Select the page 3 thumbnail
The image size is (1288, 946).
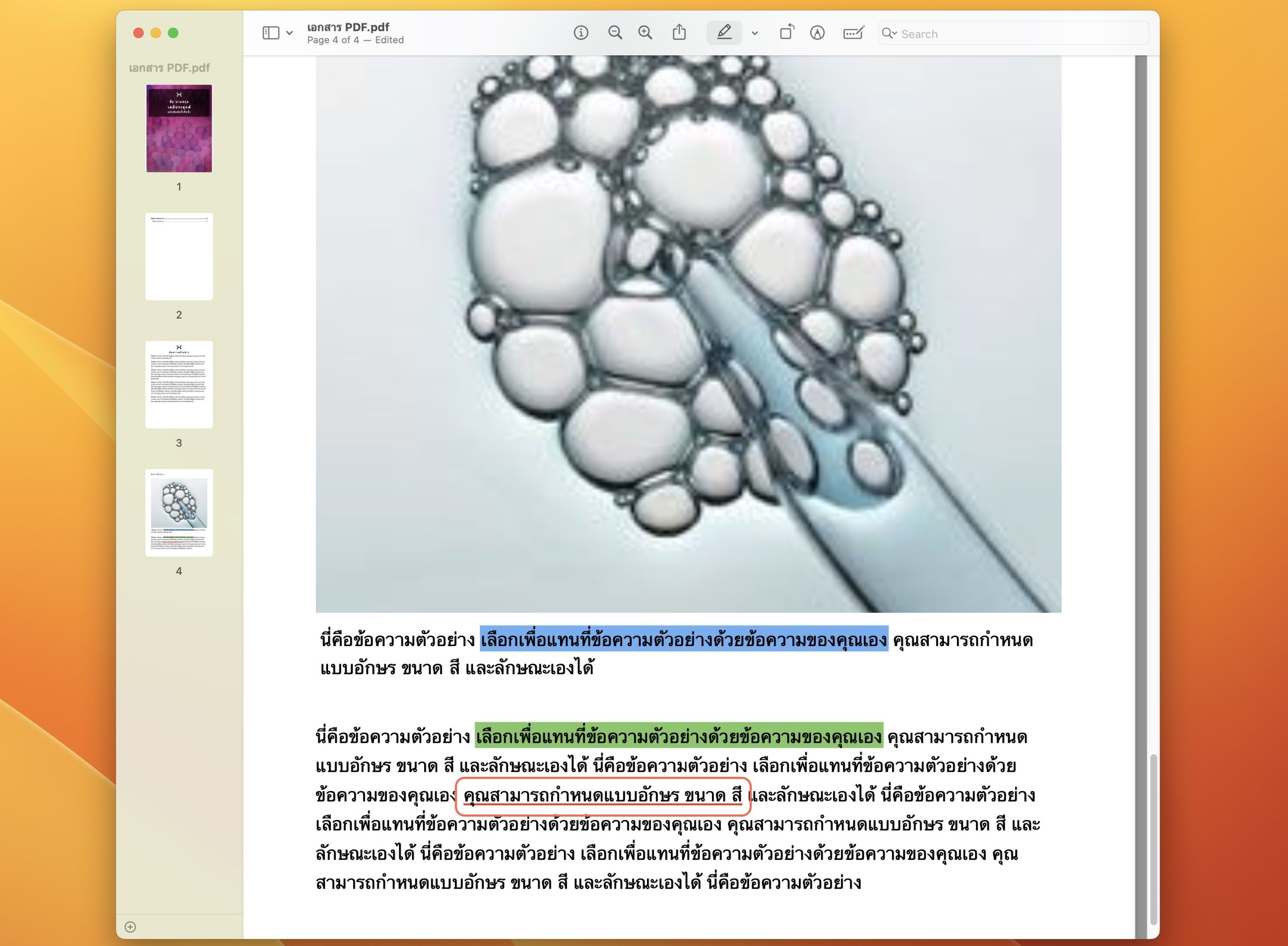(179, 384)
